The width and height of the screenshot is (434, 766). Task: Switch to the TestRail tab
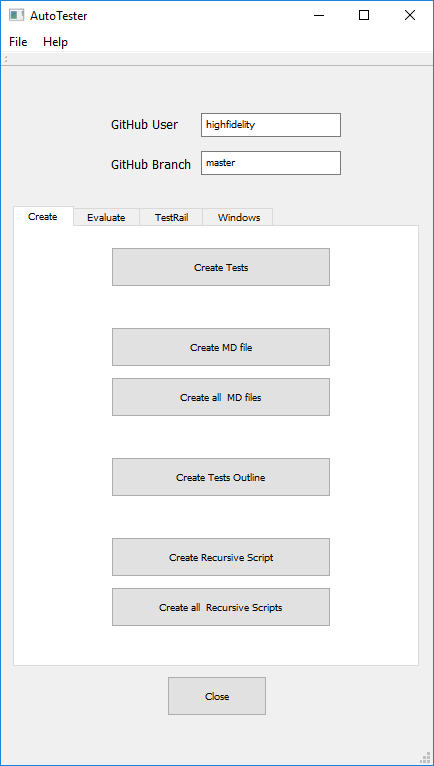[x=172, y=218]
